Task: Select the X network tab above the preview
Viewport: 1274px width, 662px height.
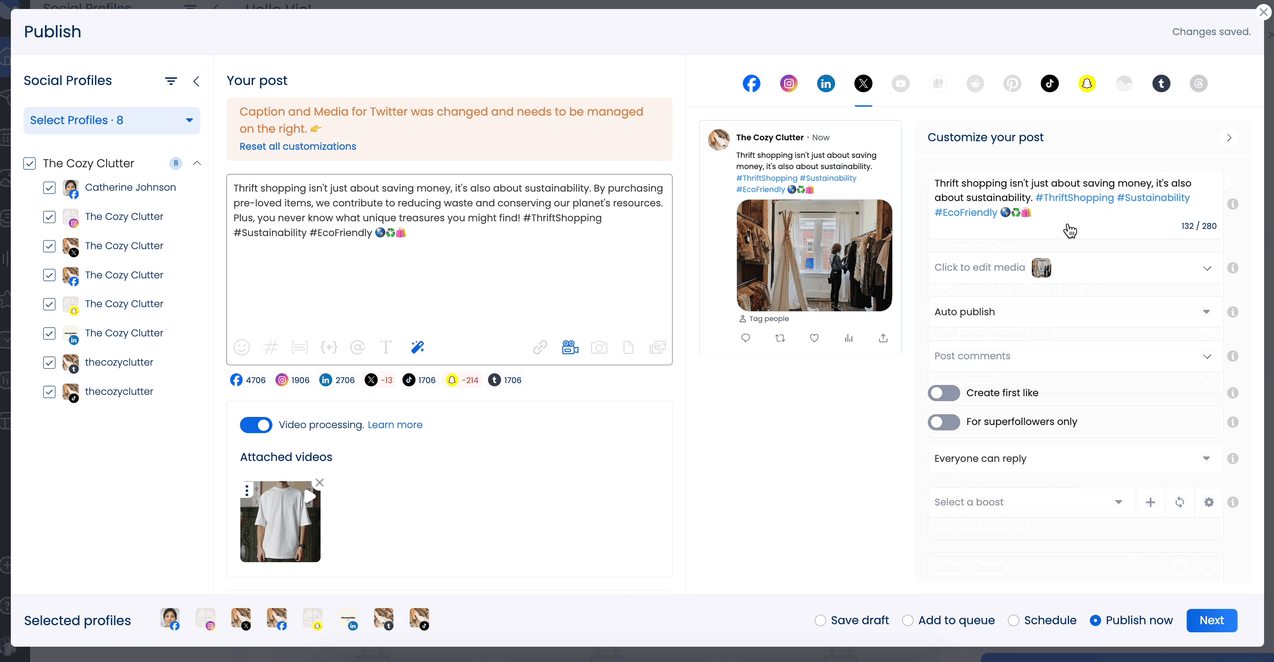Action: pyautogui.click(x=863, y=83)
